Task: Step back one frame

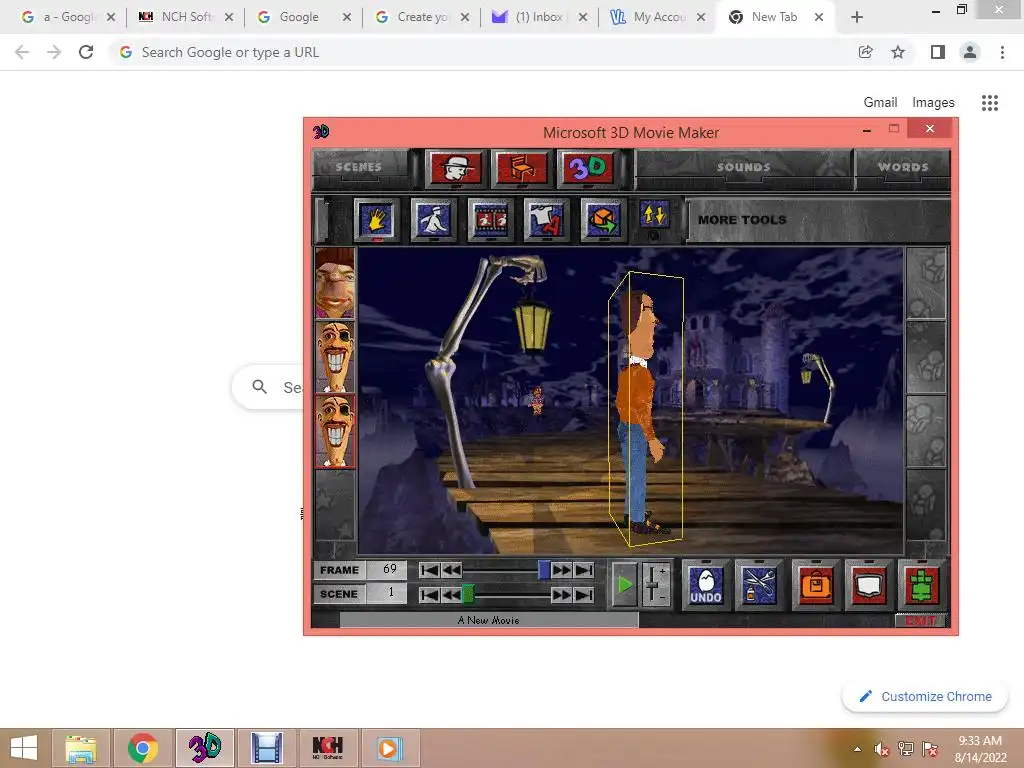Action: click(451, 570)
